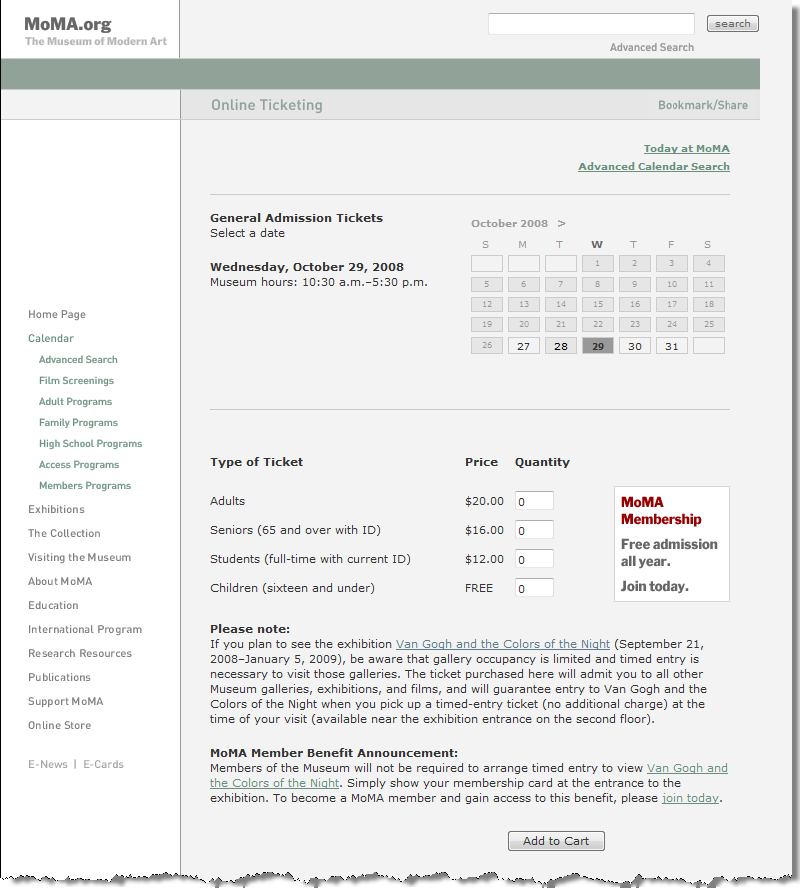
Task: Open International Program in the sidebar
Action: point(85,629)
